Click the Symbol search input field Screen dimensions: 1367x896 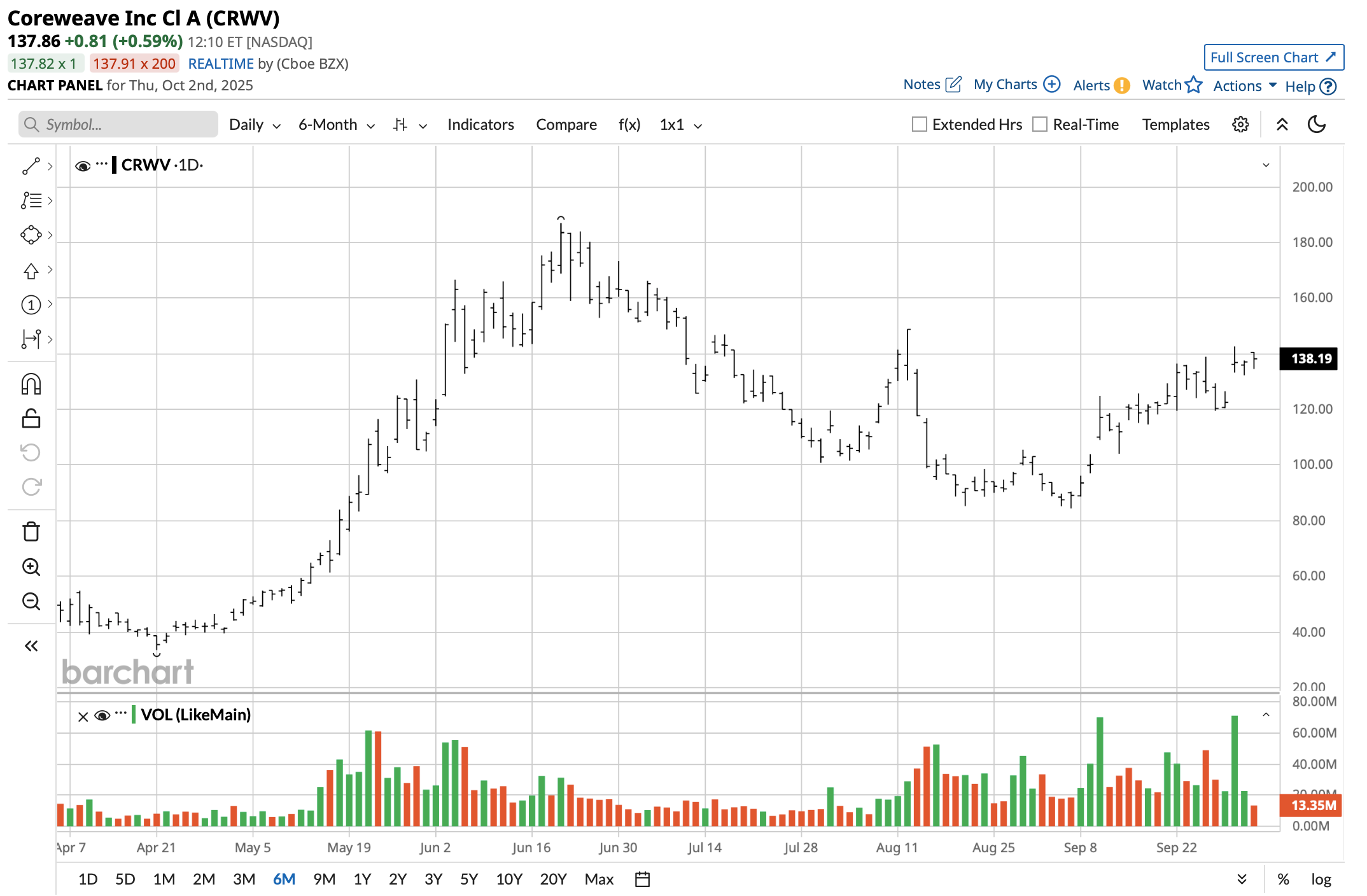tap(118, 125)
